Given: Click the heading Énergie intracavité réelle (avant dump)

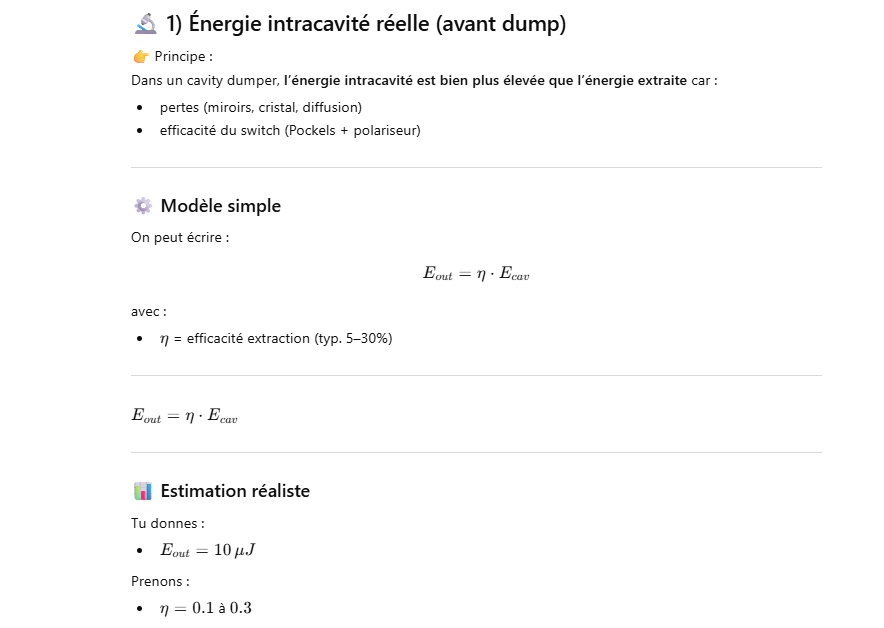Looking at the screenshot, I should coord(366,24).
